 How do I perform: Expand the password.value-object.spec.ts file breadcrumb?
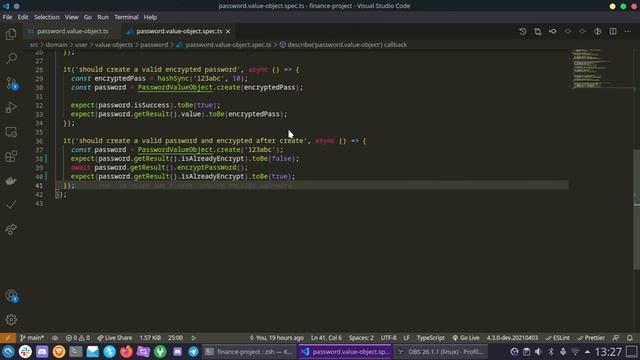click(x=224, y=45)
